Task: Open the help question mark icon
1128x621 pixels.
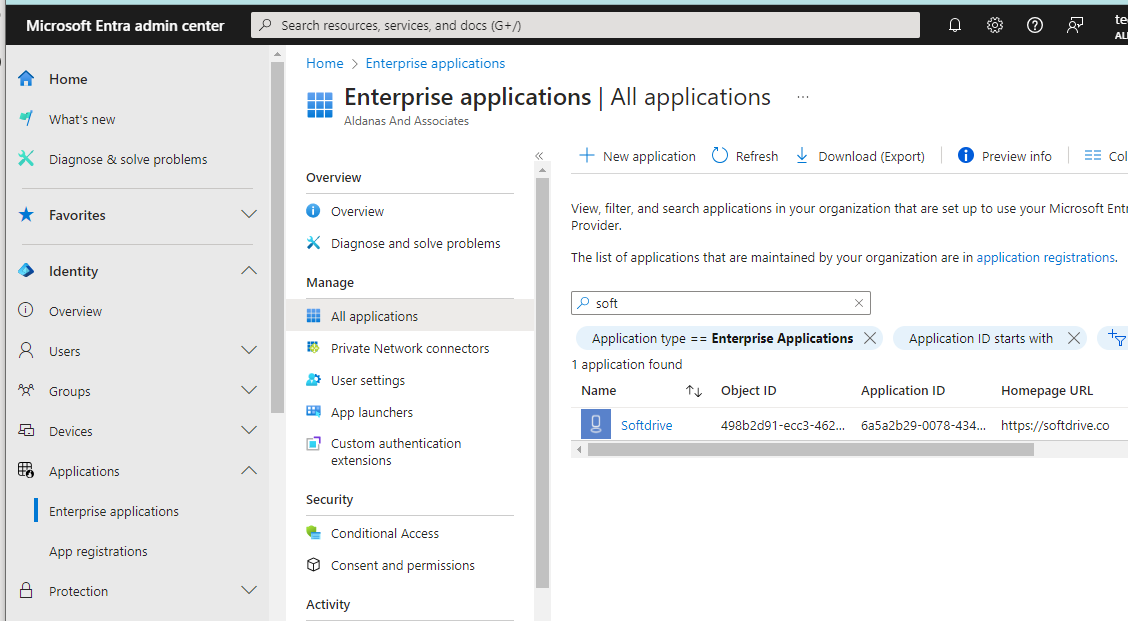Action: point(1034,25)
